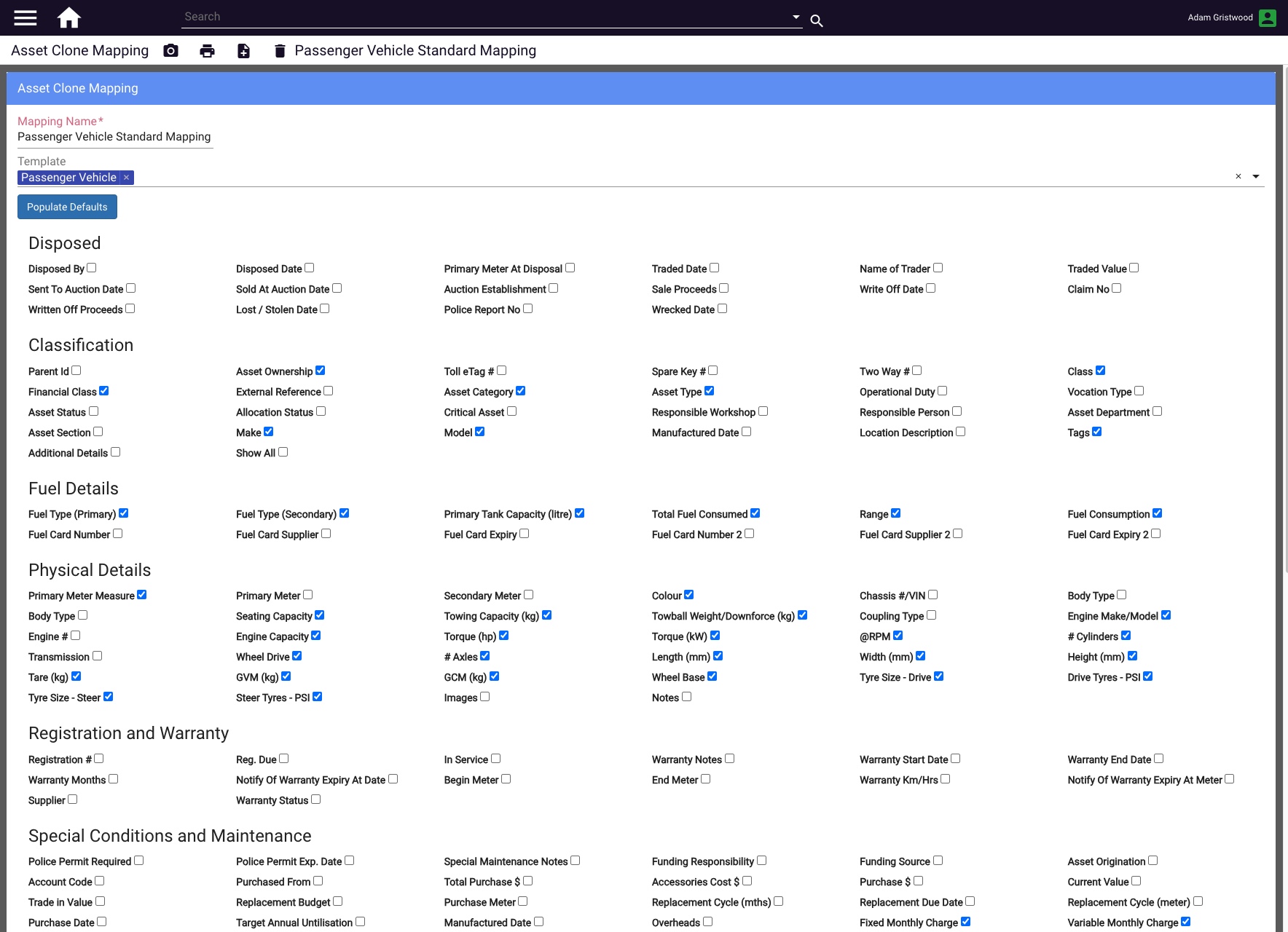Enable the Disposed By checkbox
Screen dimensions: 1288x932
pyautogui.click(x=92, y=268)
